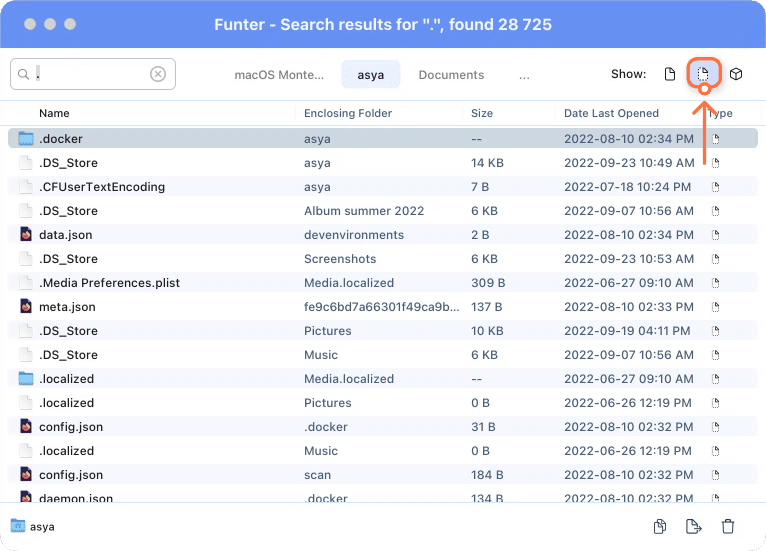Click the fe9c6bd7a66301f49ca9b... folder cell
The height and width of the screenshot is (551, 766).
pos(382,307)
